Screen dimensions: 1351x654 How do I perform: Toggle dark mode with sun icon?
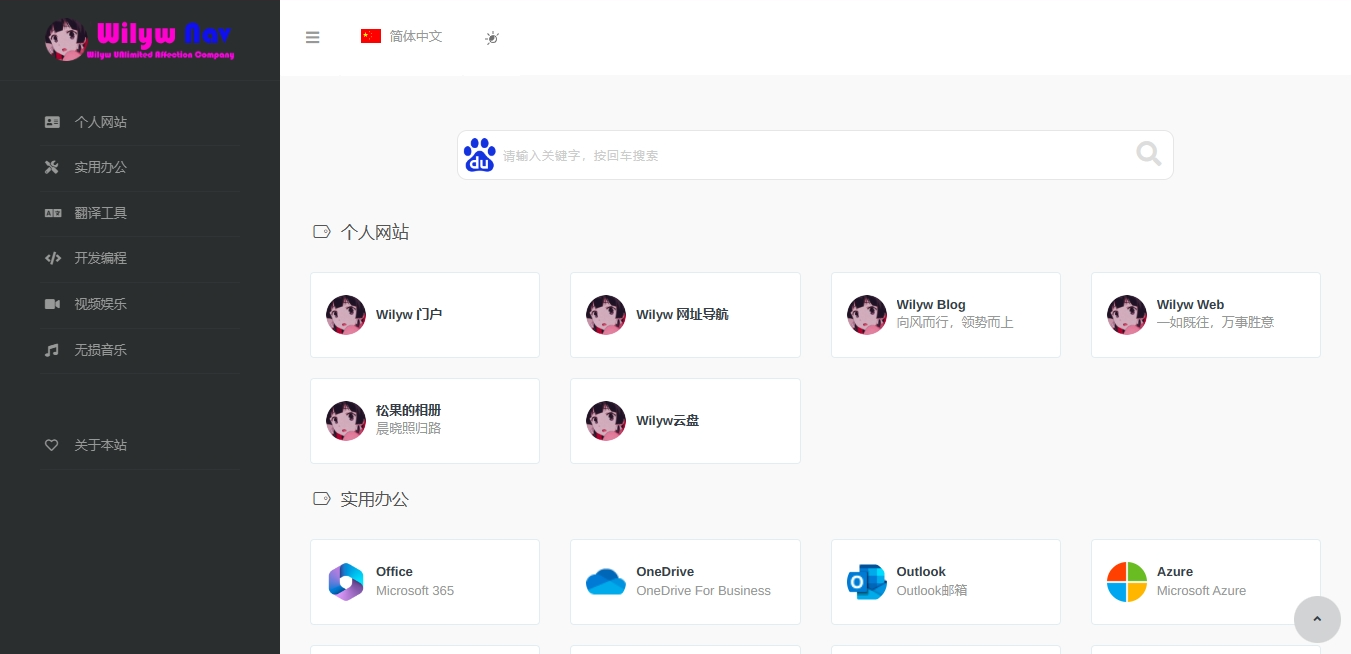point(491,38)
